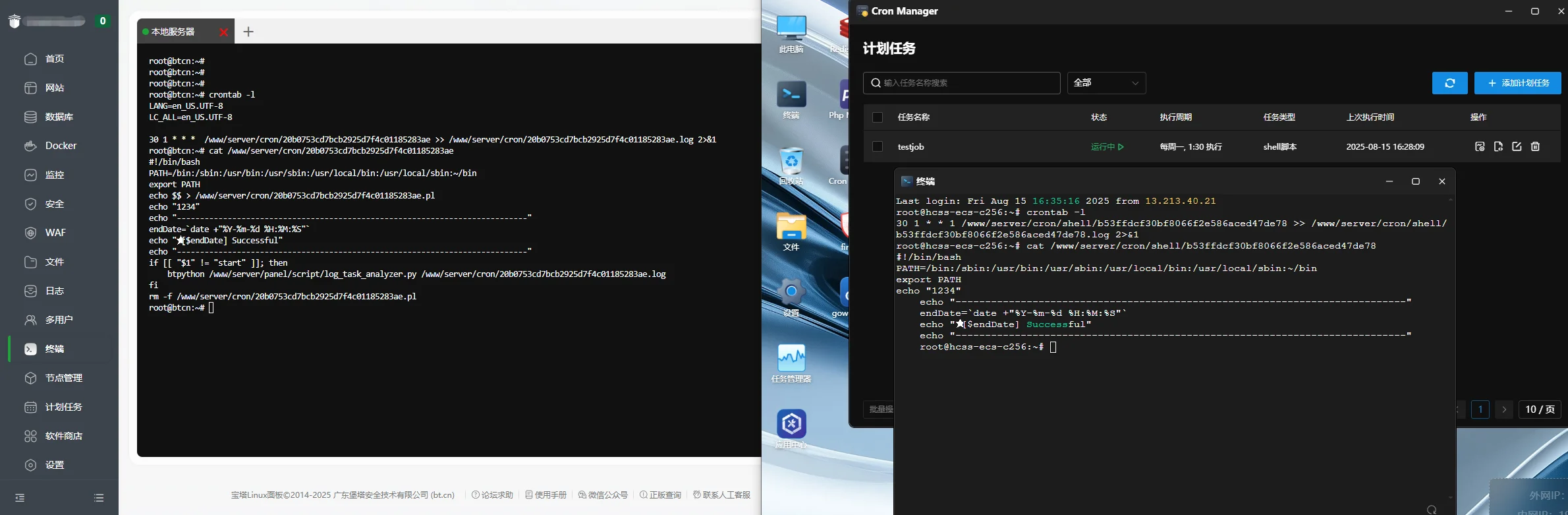Open Docker in the sidebar
The height and width of the screenshot is (515, 1568).
pos(60,146)
